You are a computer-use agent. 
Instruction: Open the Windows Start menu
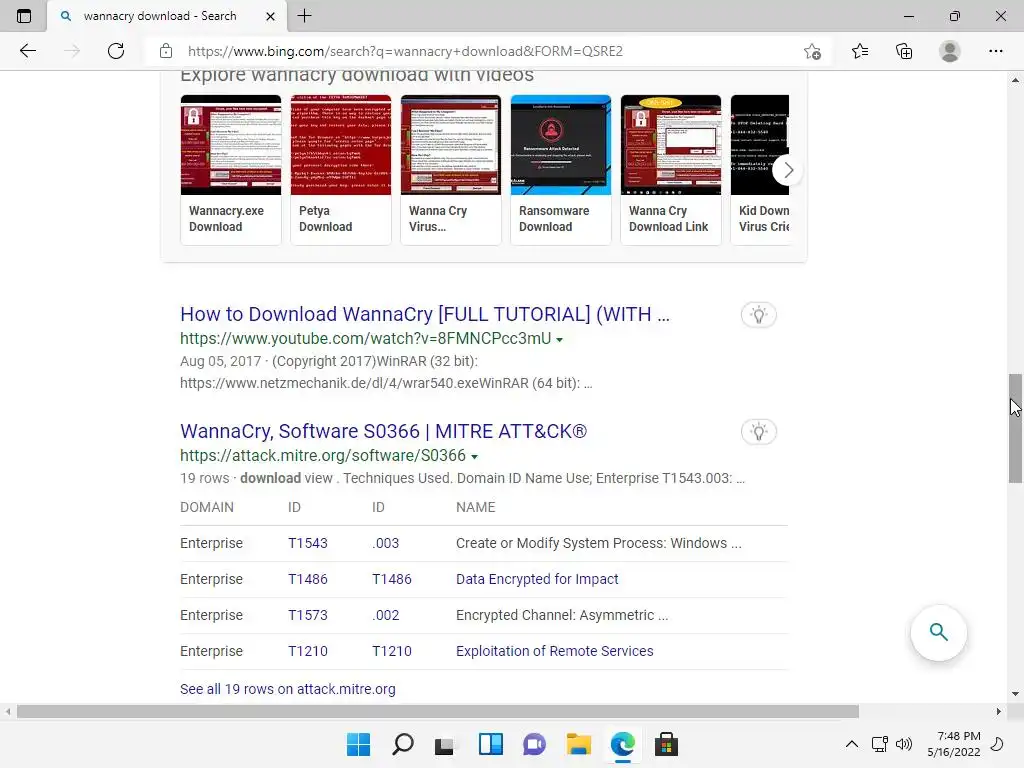(x=359, y=744)
